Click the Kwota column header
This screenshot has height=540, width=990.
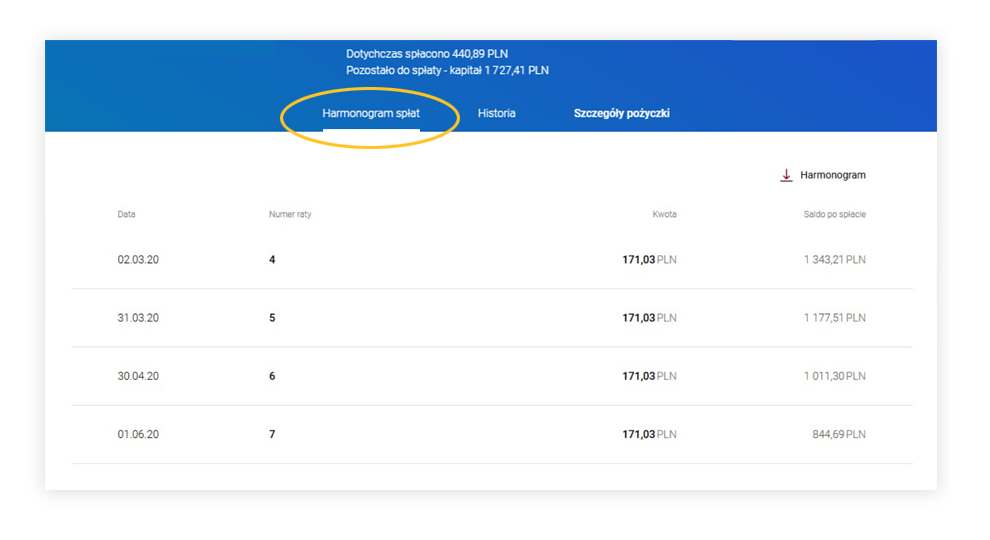click(x=664, y=215)
